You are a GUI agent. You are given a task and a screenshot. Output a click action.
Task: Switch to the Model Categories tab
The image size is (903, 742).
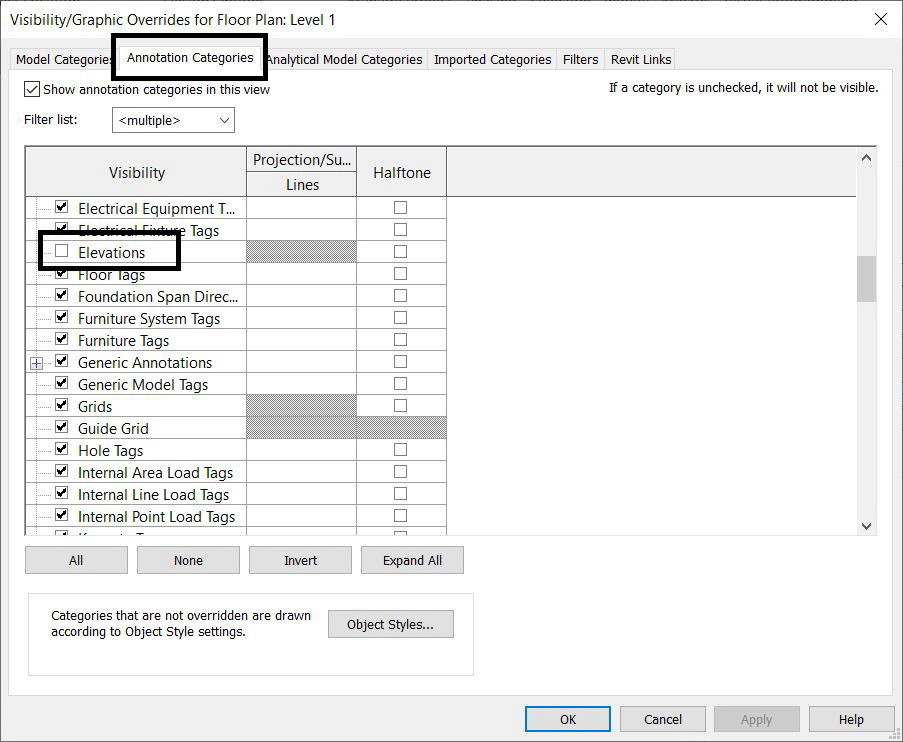[x=63, y=59]
